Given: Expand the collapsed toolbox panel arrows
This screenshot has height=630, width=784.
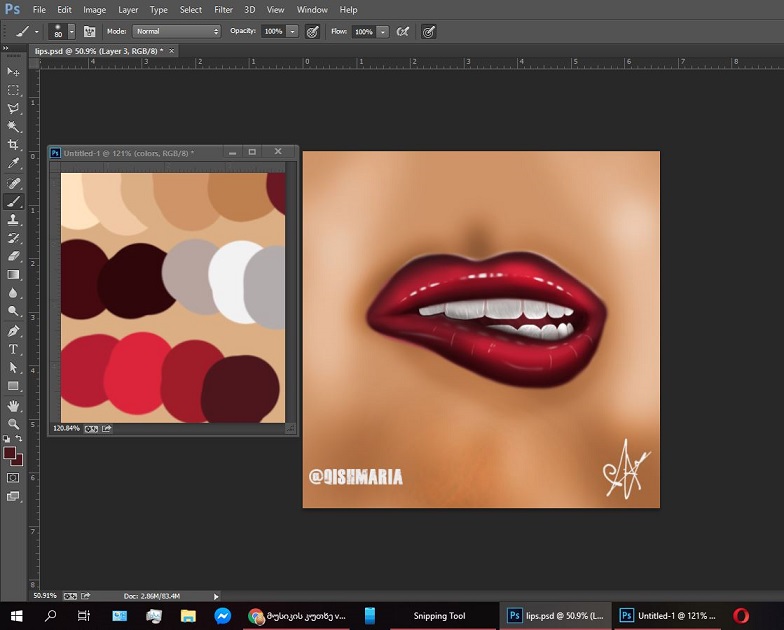Looking at the screenshot, I should (x=6, y=48).
